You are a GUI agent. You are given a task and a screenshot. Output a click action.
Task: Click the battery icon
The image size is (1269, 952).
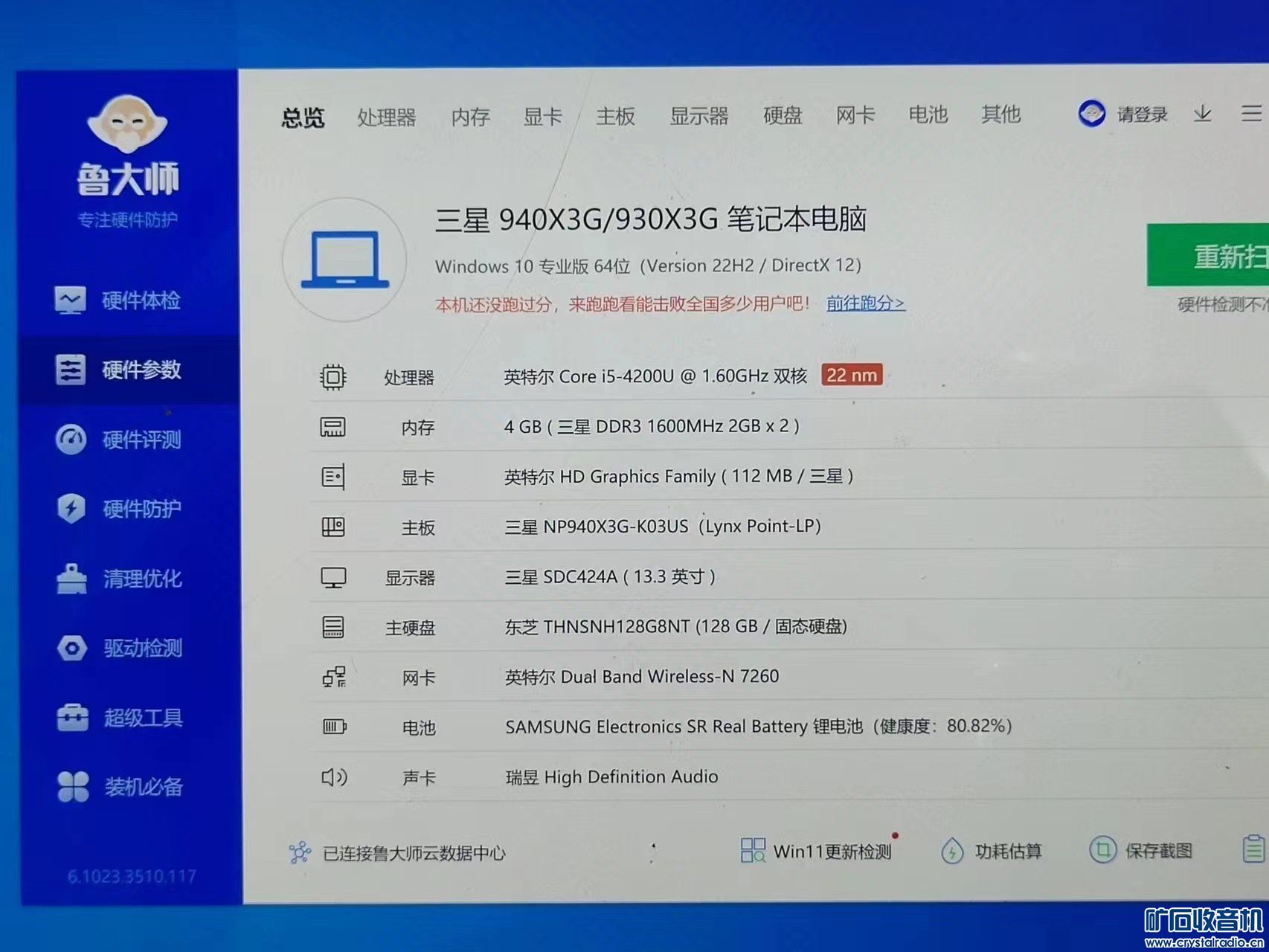[334, 727]
